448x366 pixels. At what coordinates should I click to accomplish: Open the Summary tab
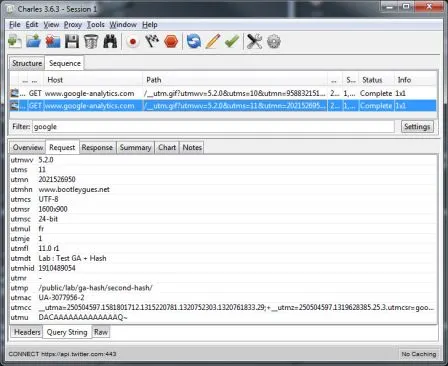pyautogui.click(x=135, y=147)
